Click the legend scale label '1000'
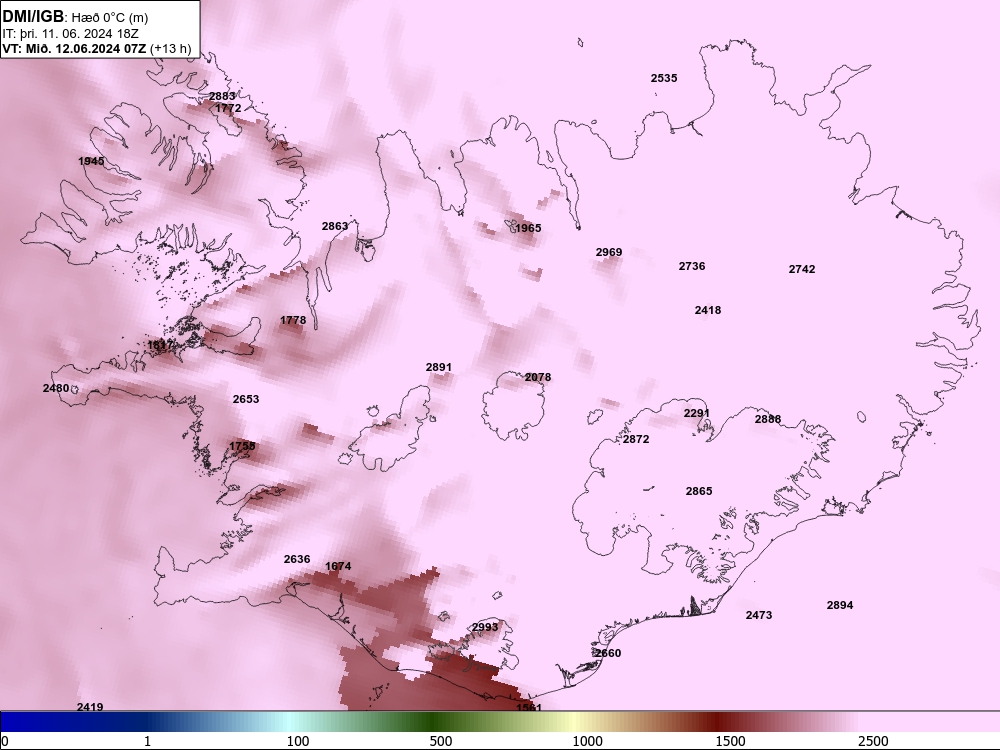The height and width of the screenshot is (750, 1000). [x=587, y=742]
